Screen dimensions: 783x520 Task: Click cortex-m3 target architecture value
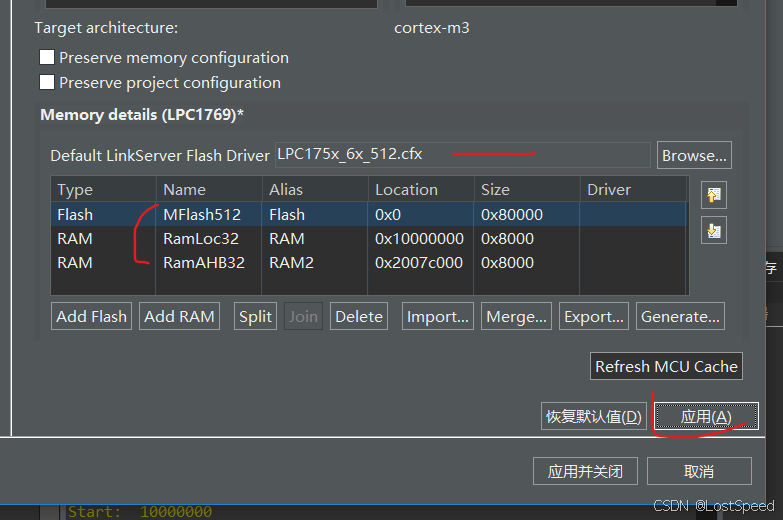[432, 27]
